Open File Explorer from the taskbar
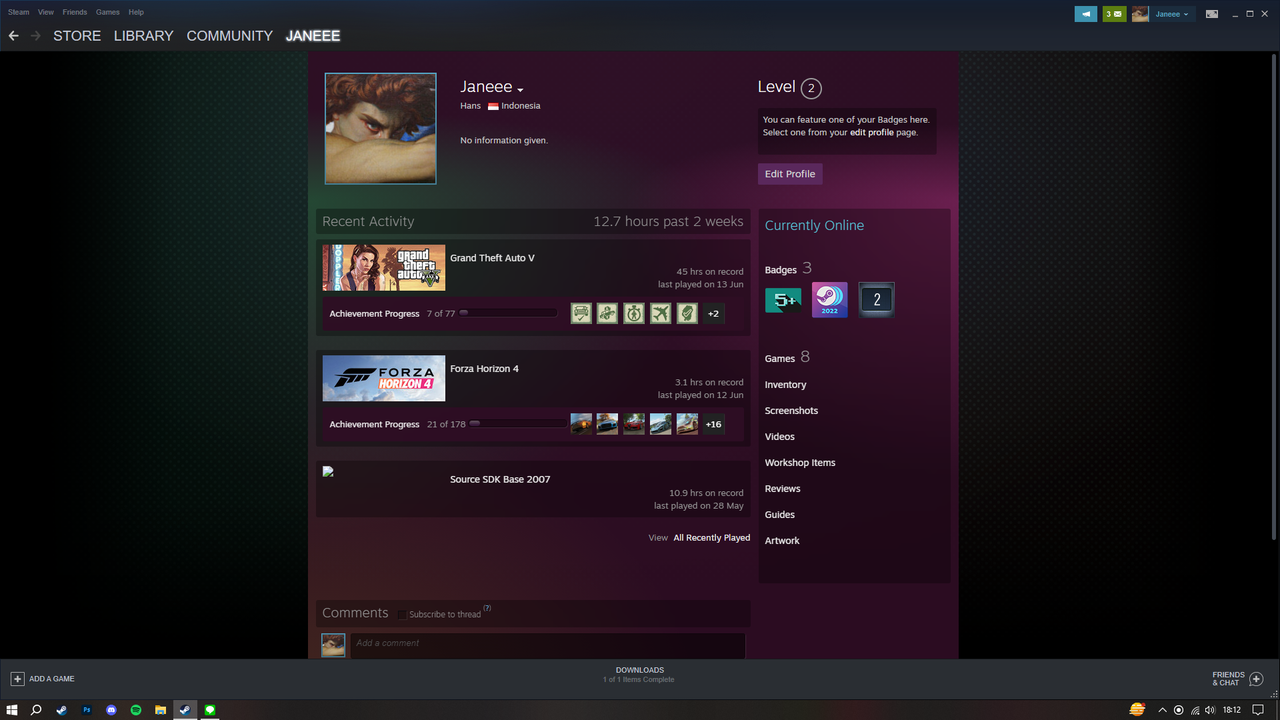1280x720 pixels. tap(160, 710)
